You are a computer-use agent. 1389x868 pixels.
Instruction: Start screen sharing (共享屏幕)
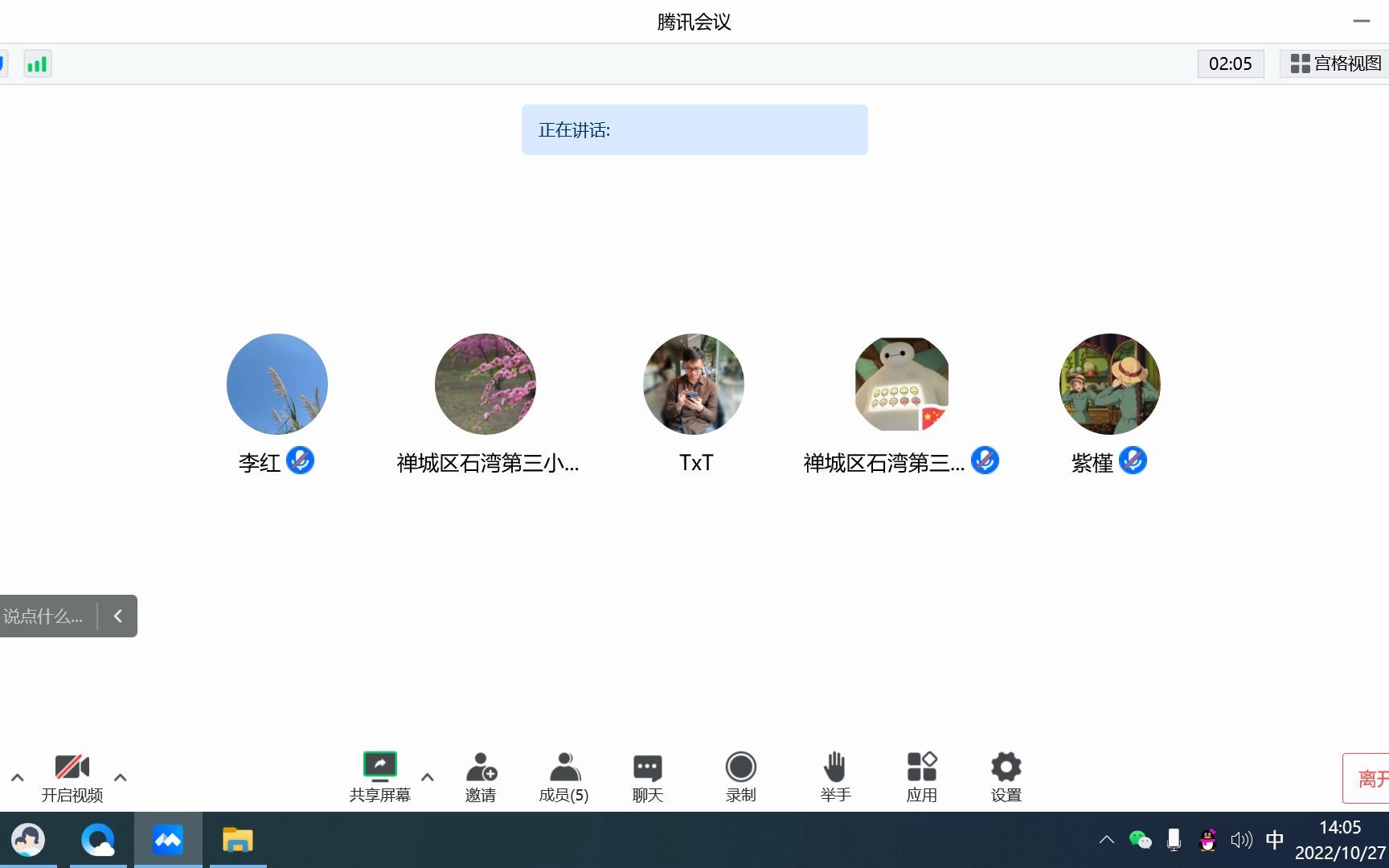pos(380,777)
